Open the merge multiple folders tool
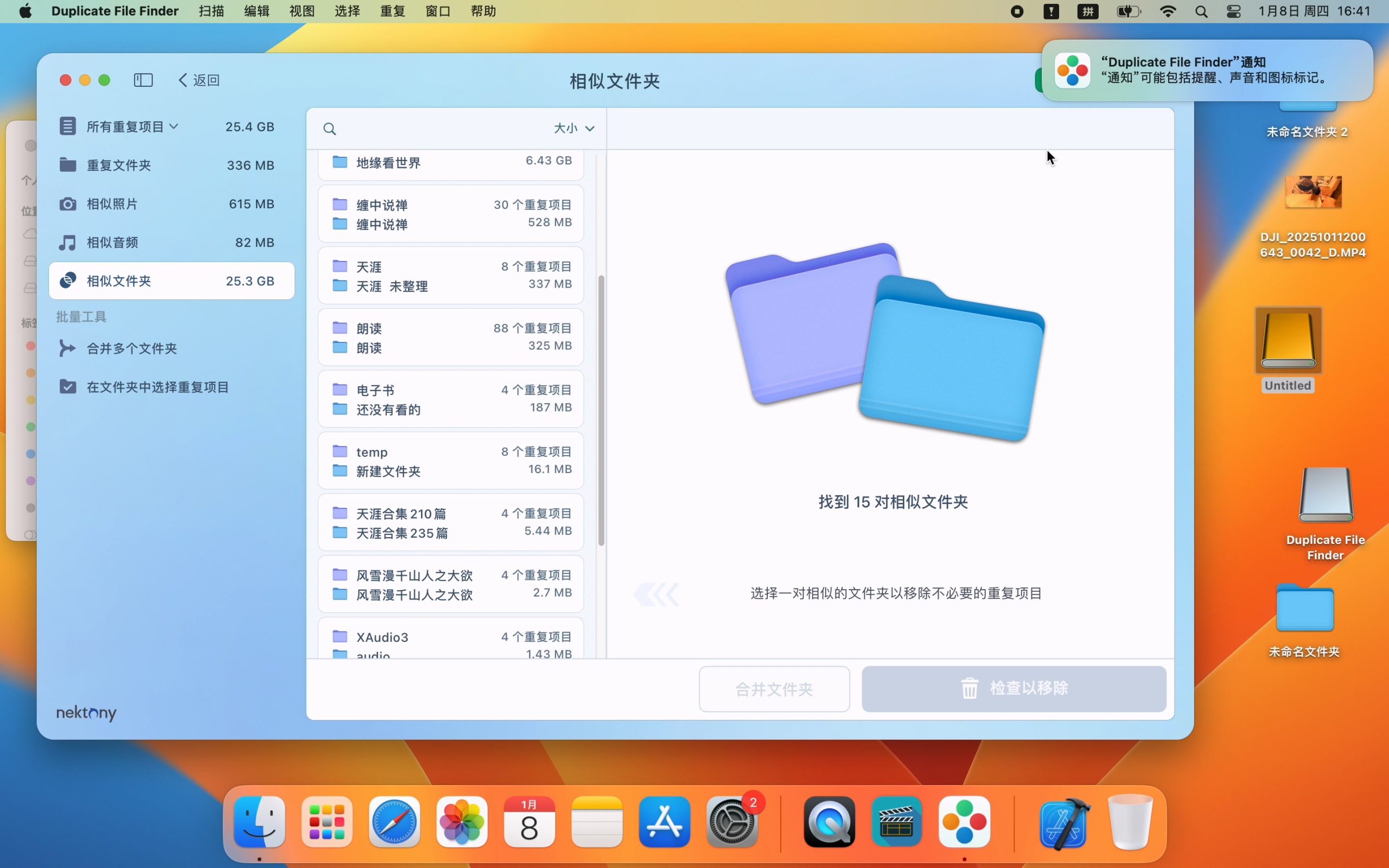 coord(131,348)
